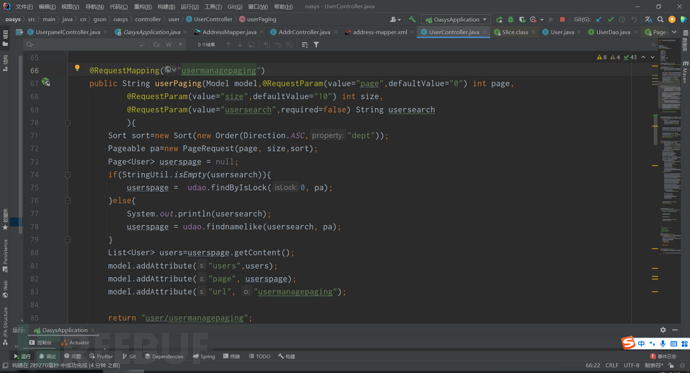Click the 'oasys' project breadcrumb
This screenshot has width=690, height=373.
pos(13,19)
